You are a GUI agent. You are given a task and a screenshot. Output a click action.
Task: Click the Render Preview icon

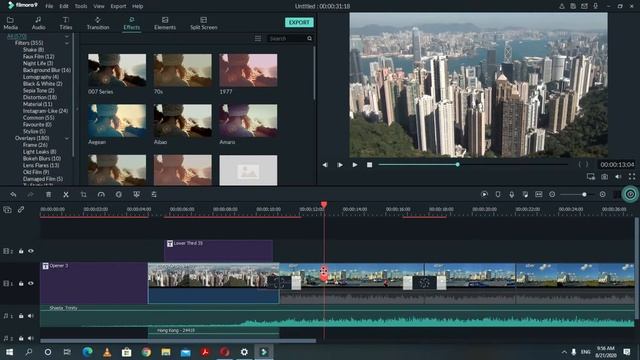coord(484,195)
